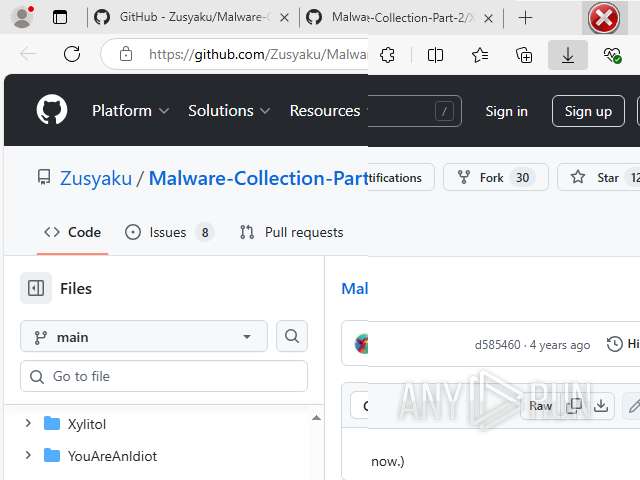Viewport: 640px width, 480px height.
Task: View site information lock icon
Action: (126, 54)
